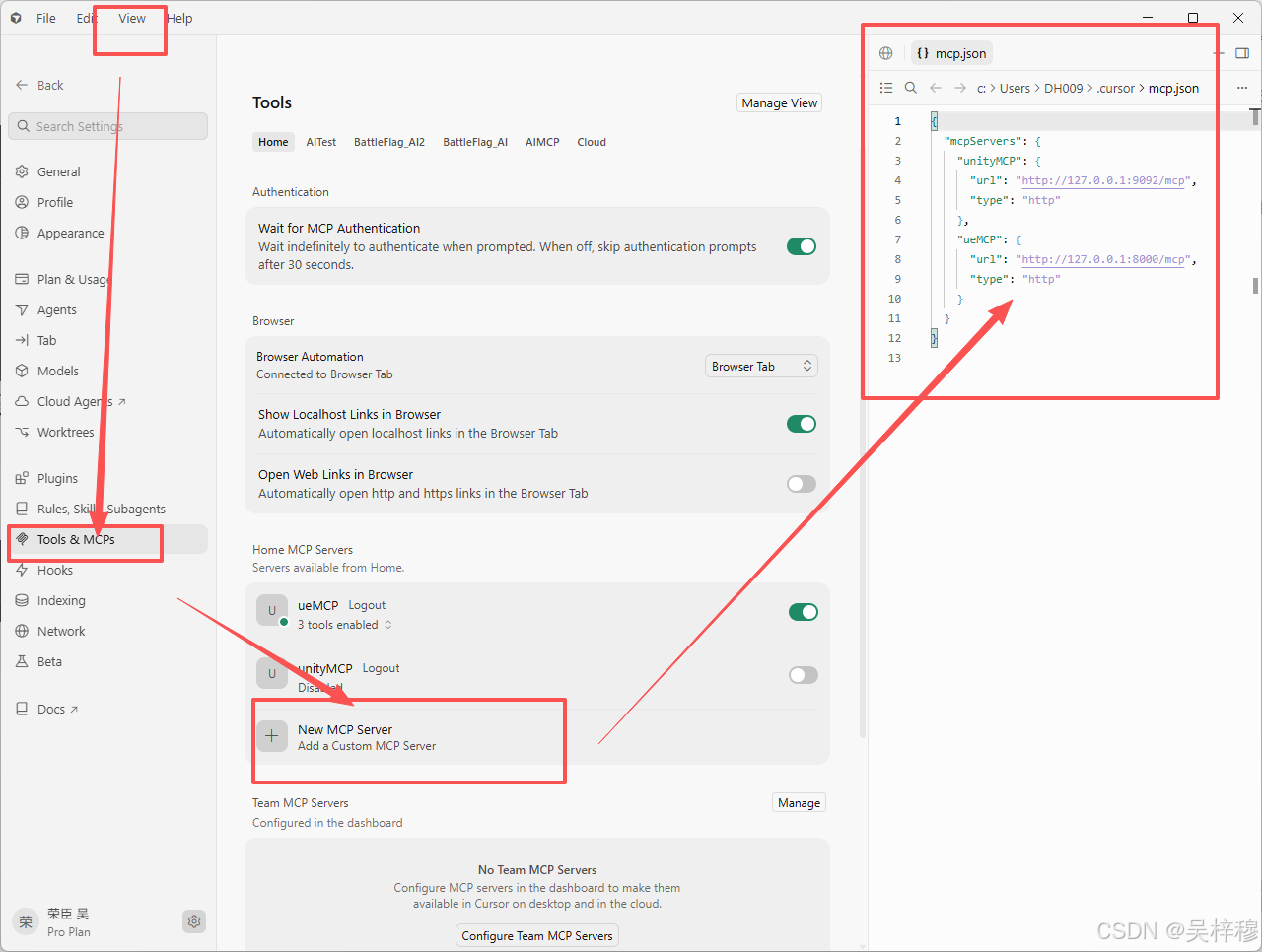Click the http://127.0.0.1:9092/mcp URL
Viewport: 1262px width, 952px height.
[1103, 180]
